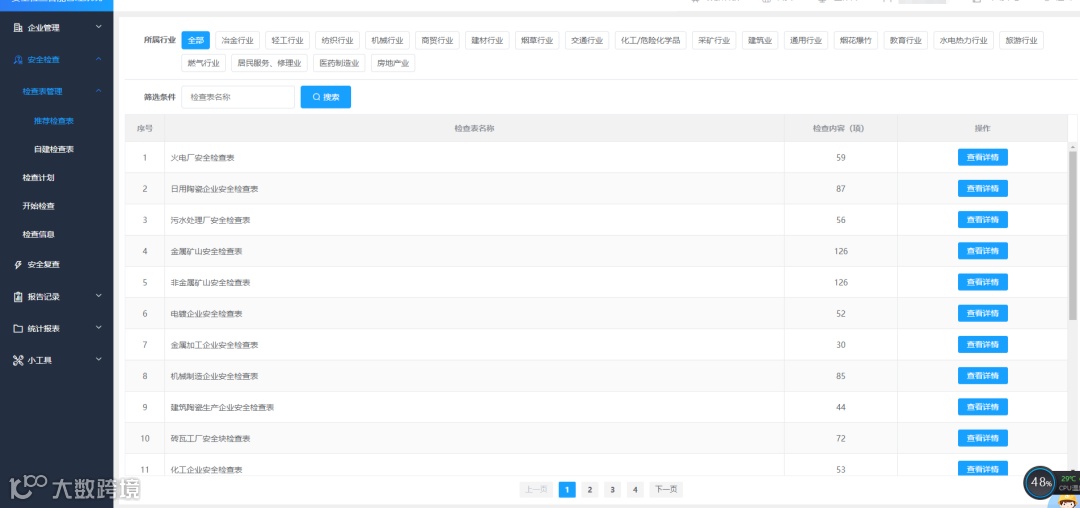
Task: View details of 建筑陶瓷生产企业安全检查表
Action: (982, 407)
